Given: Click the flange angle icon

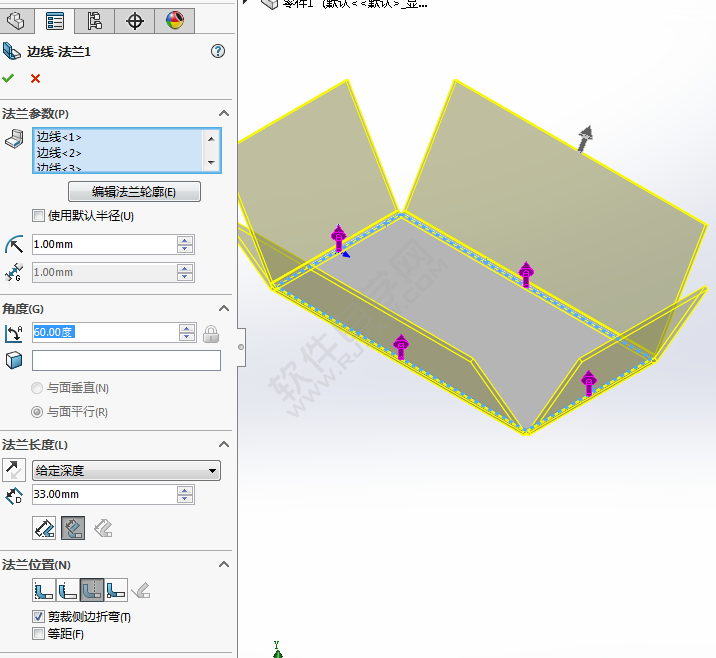Looking at the screenshot, I should pos(14,333).
